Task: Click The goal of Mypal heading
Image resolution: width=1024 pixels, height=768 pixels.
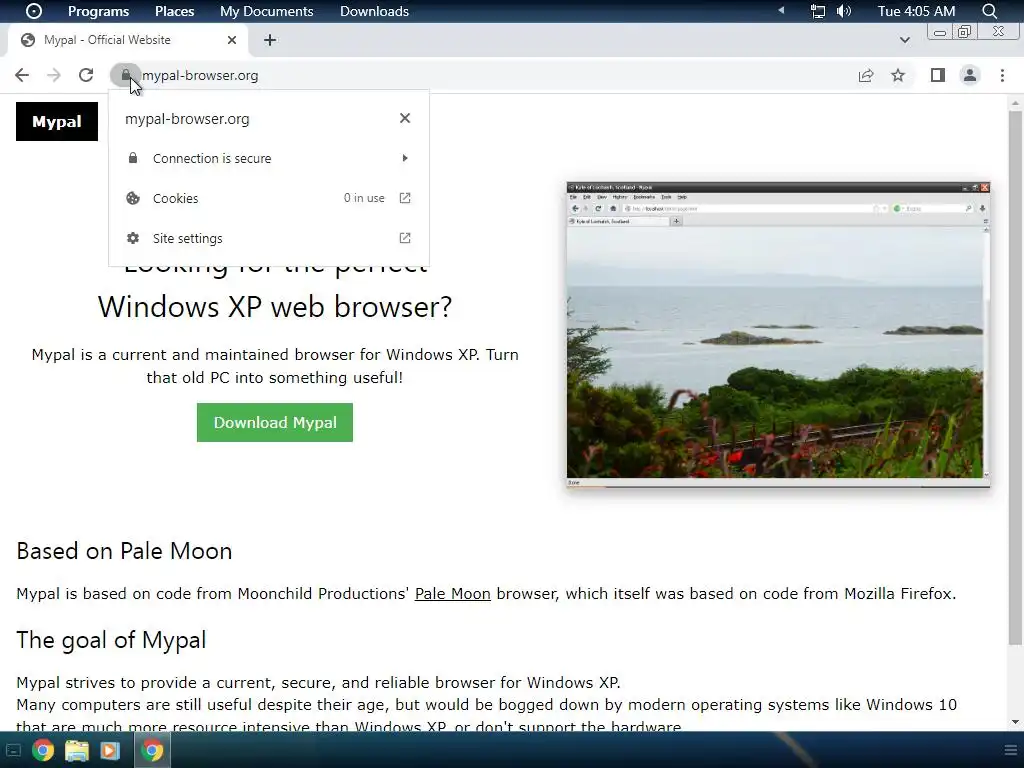Action: point(111,640)
